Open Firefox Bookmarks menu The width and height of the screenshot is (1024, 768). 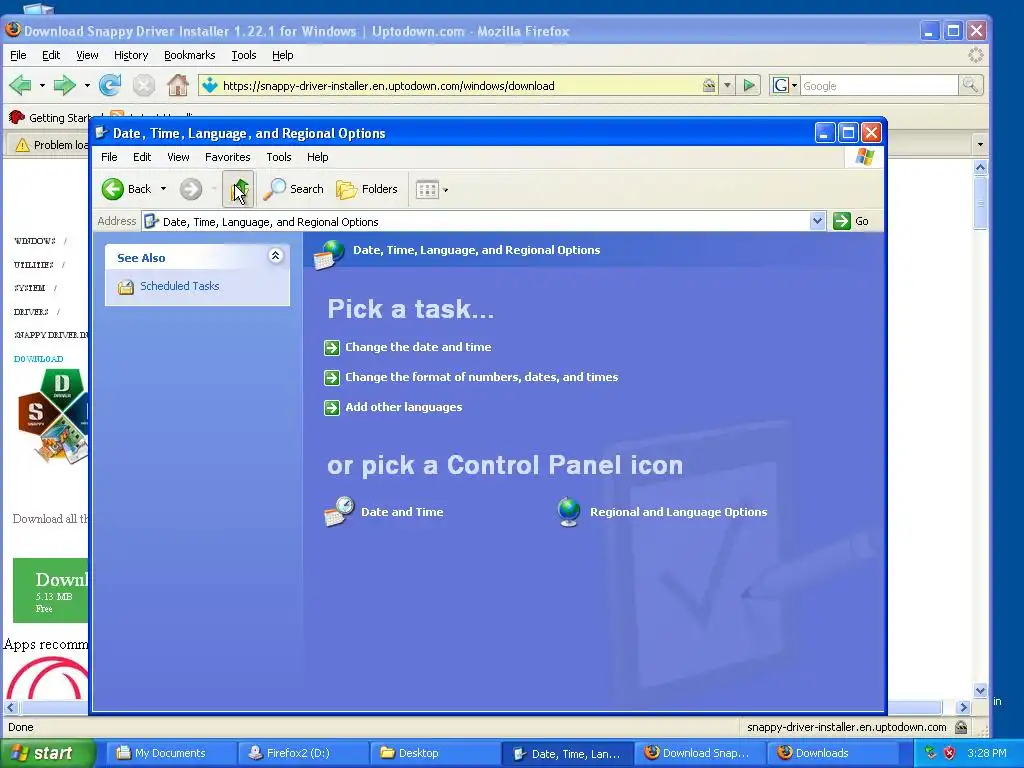pyautogui.click(x=189, y=56)
